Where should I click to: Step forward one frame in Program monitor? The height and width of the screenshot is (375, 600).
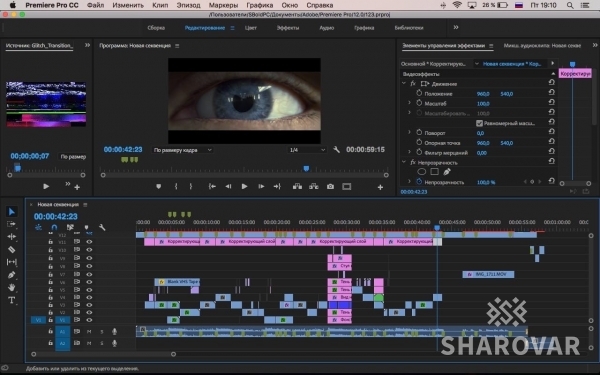pyautogui.click(x=261, y=186)
